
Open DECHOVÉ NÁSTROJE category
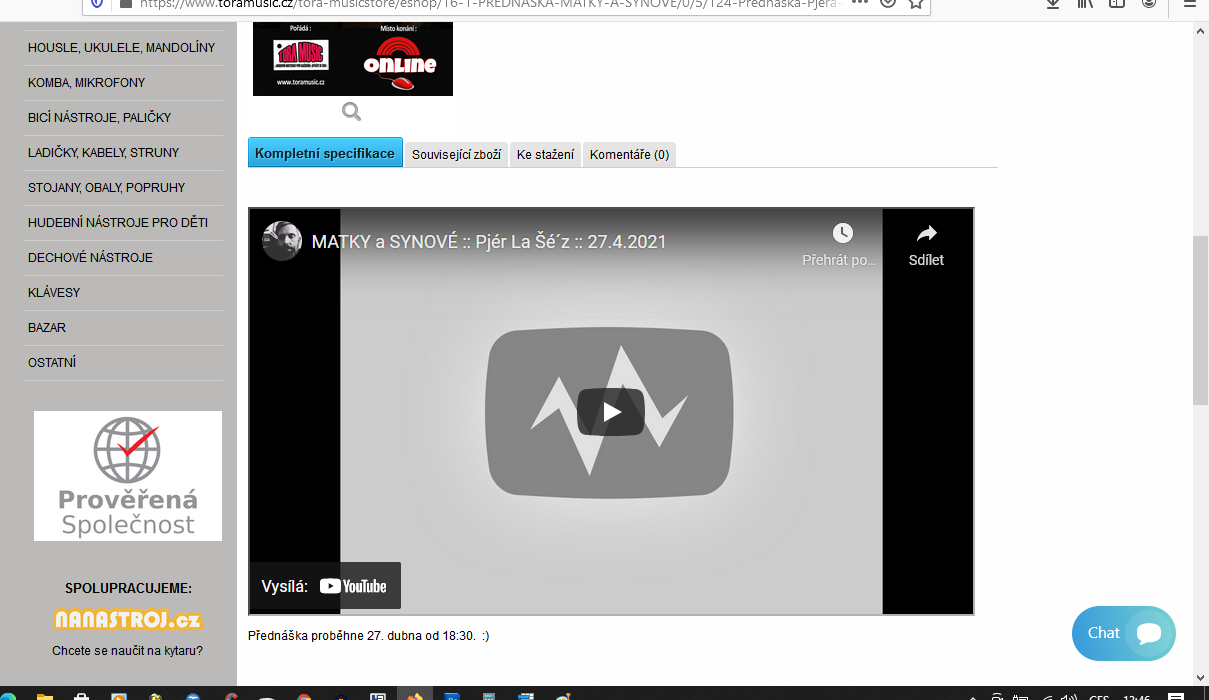click(90, 258)
